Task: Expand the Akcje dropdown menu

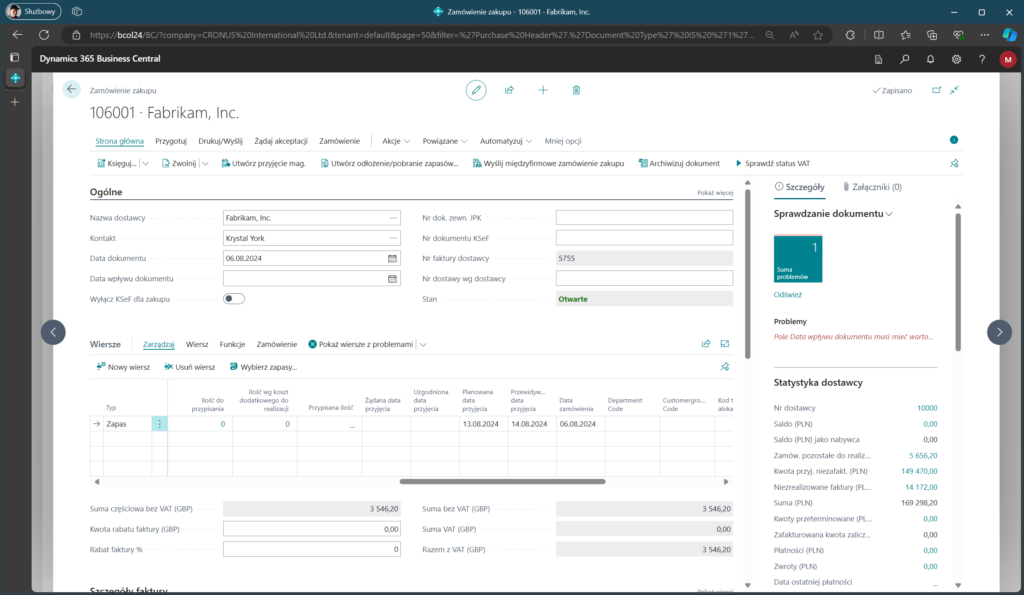Action: click(x=395, y=141)
